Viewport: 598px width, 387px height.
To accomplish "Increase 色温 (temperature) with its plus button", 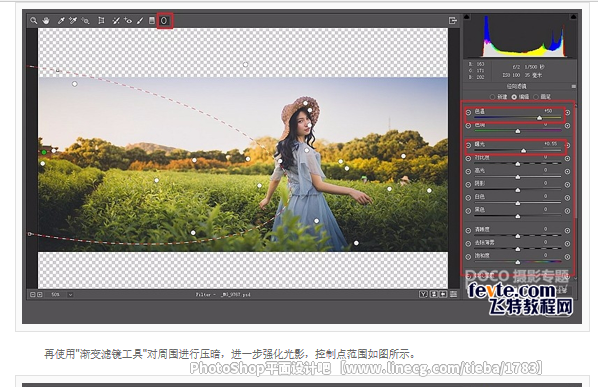I will coord(567,112).
